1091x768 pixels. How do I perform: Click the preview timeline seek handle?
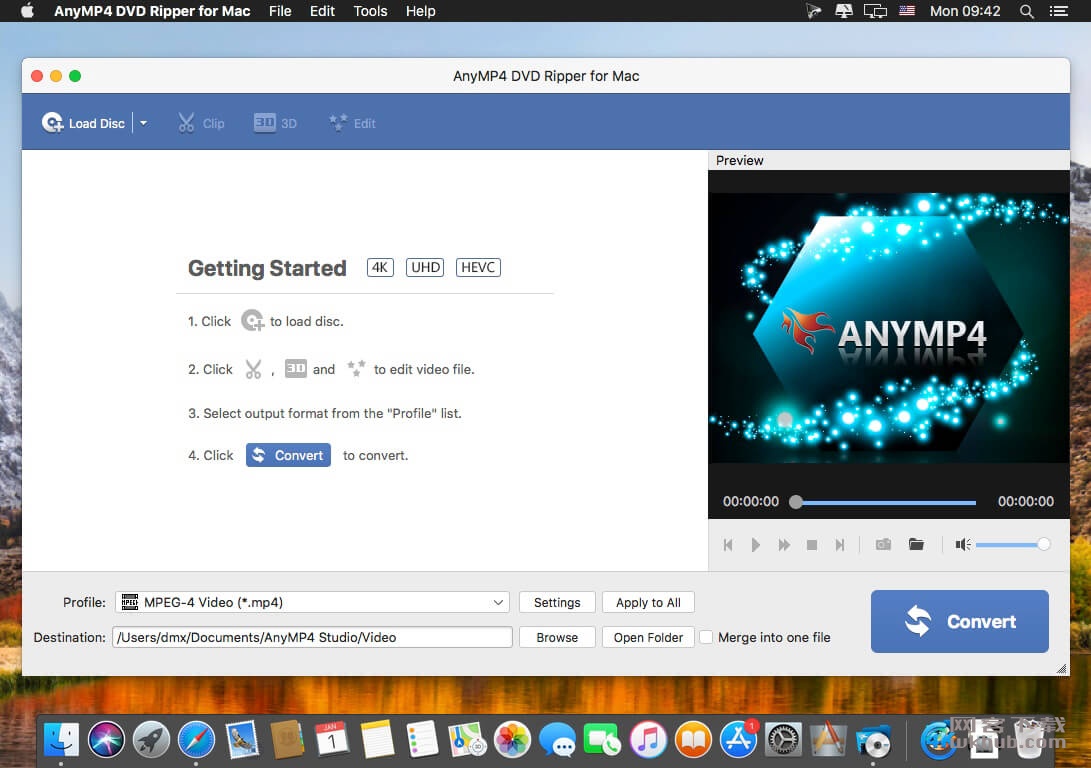pyautogui.click(x=796, y=502)
